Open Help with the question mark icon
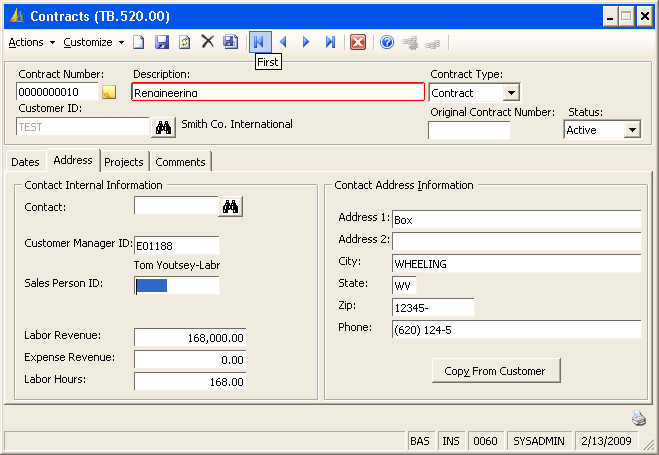The height and width of the screenshot is (455, 659). [387, 42]
